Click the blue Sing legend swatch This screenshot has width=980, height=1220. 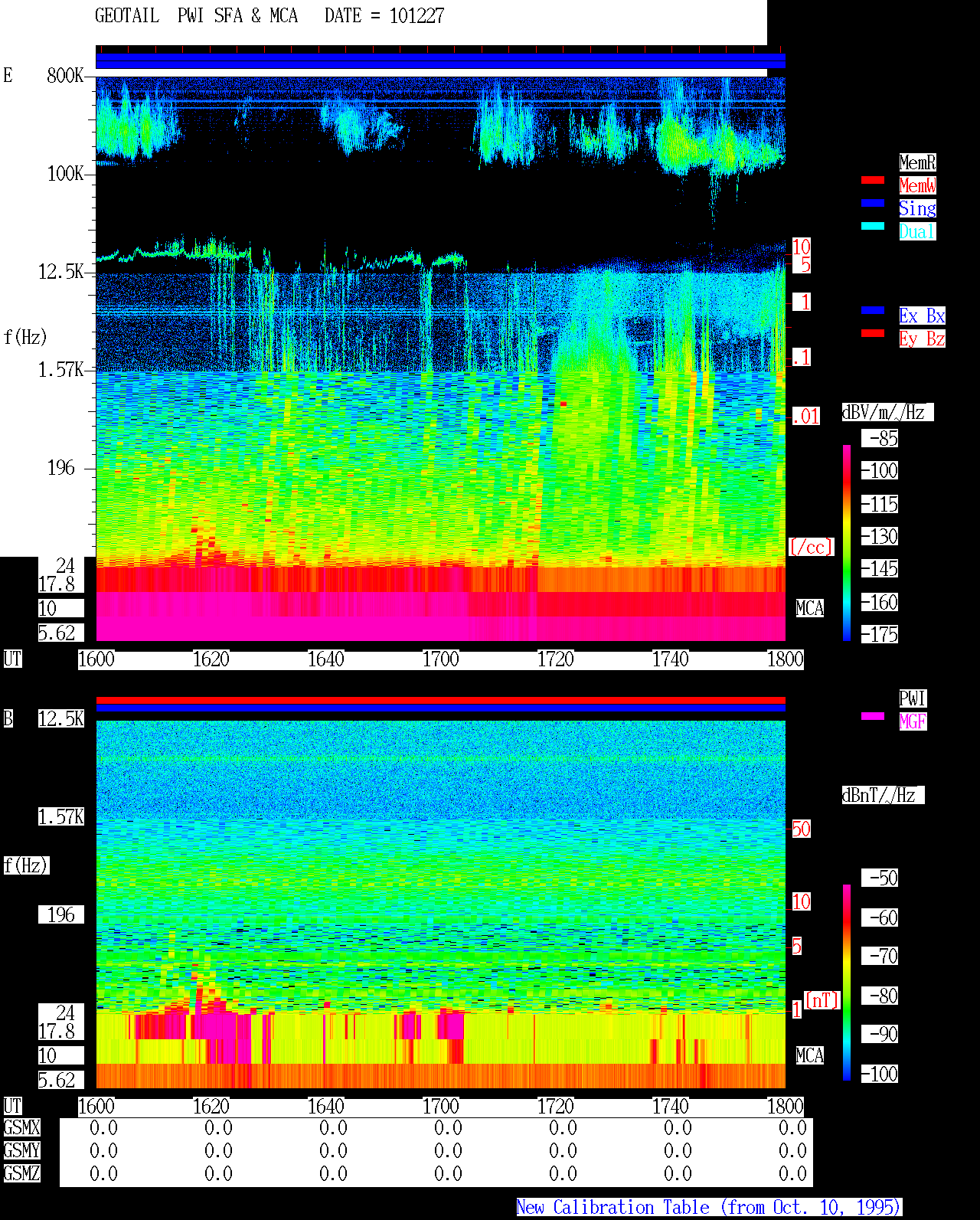873,203
